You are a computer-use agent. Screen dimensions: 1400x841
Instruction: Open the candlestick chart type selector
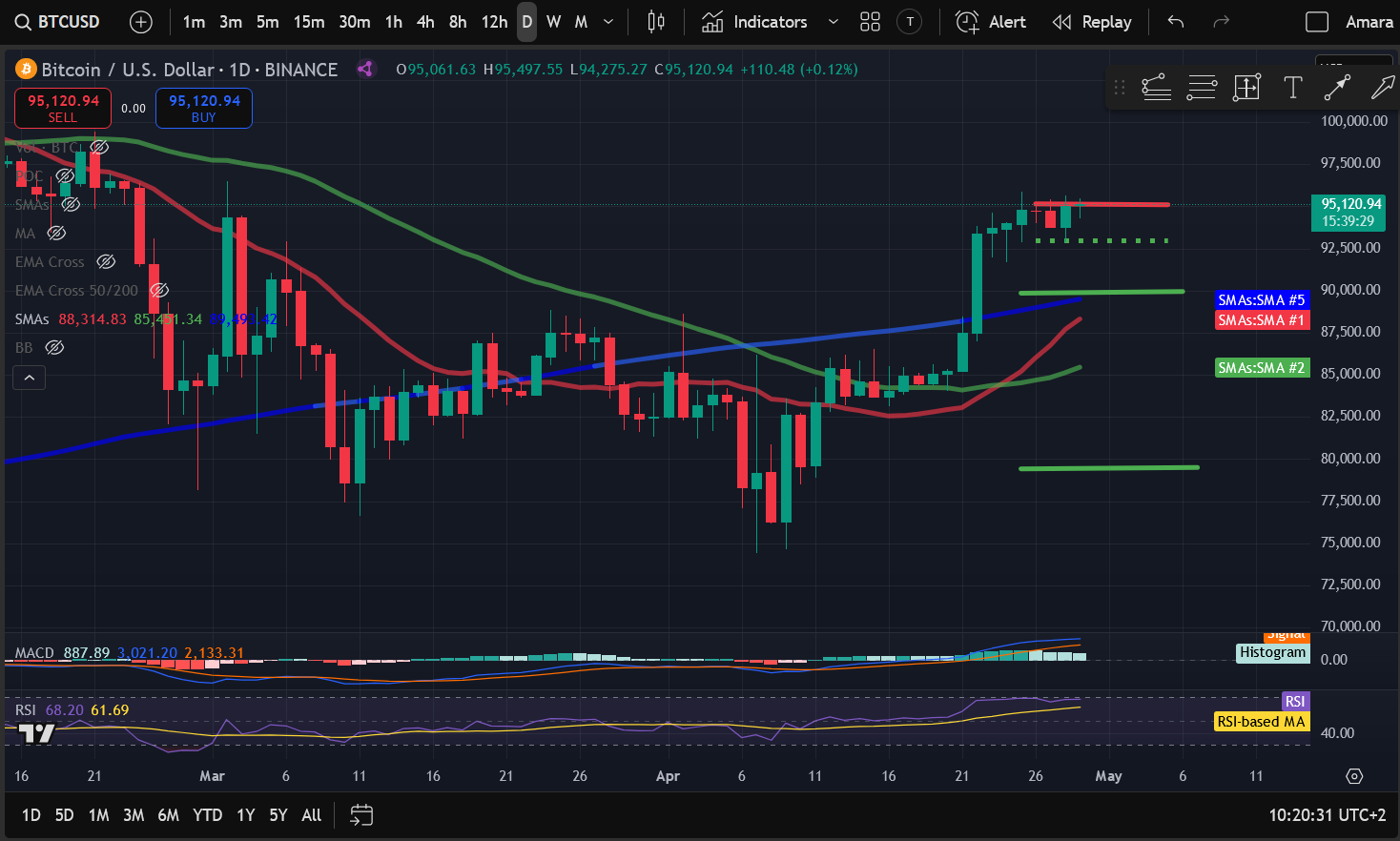[656, 22]
